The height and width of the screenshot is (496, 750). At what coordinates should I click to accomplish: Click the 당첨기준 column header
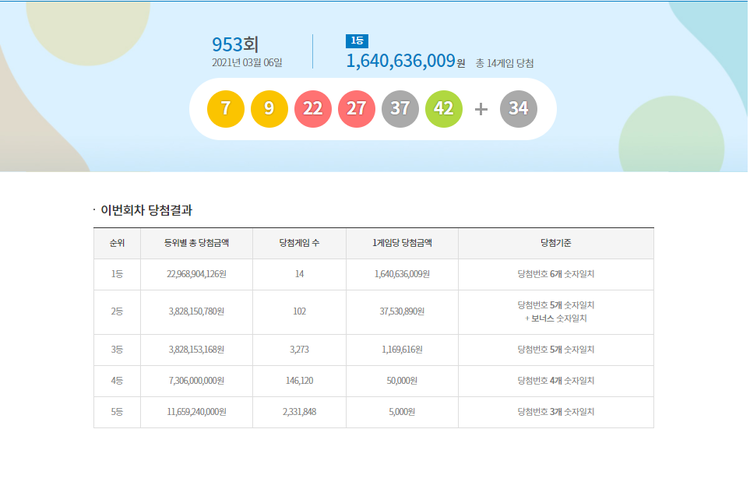556,243
